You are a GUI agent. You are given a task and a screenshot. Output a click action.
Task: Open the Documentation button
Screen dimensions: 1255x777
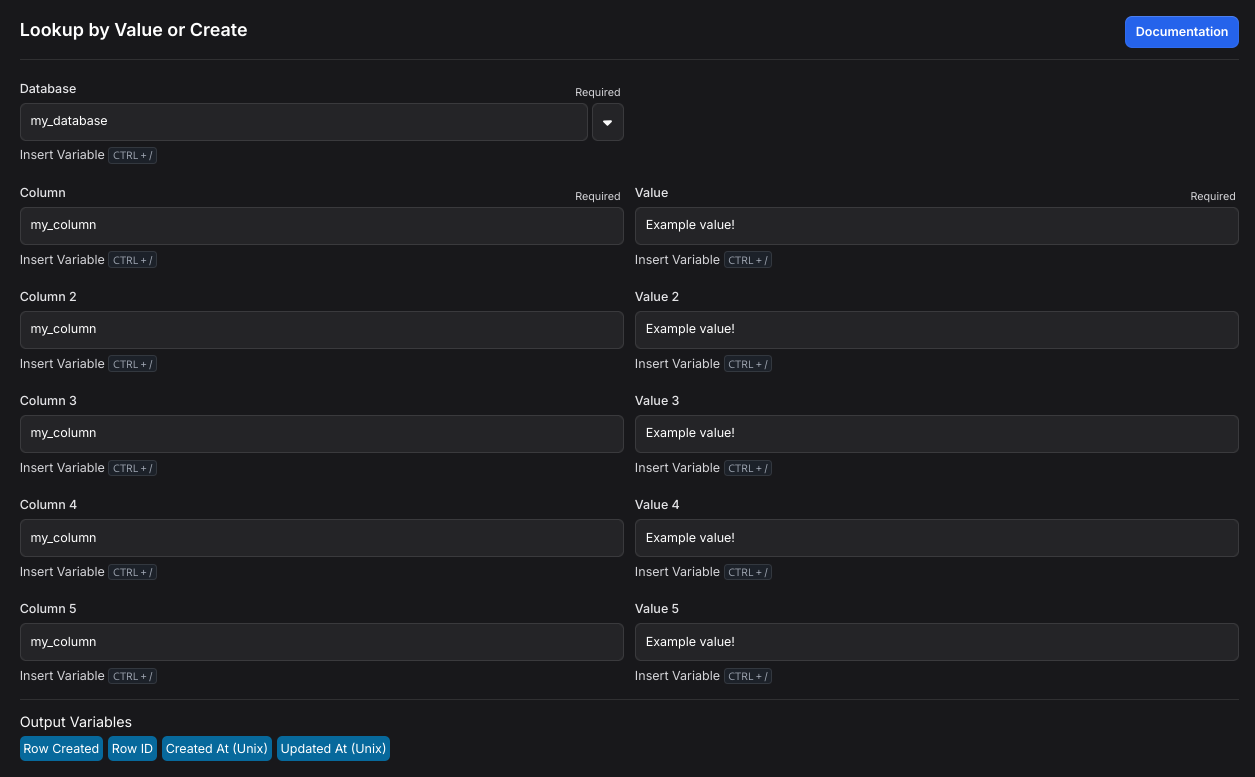coord(1181,32)
